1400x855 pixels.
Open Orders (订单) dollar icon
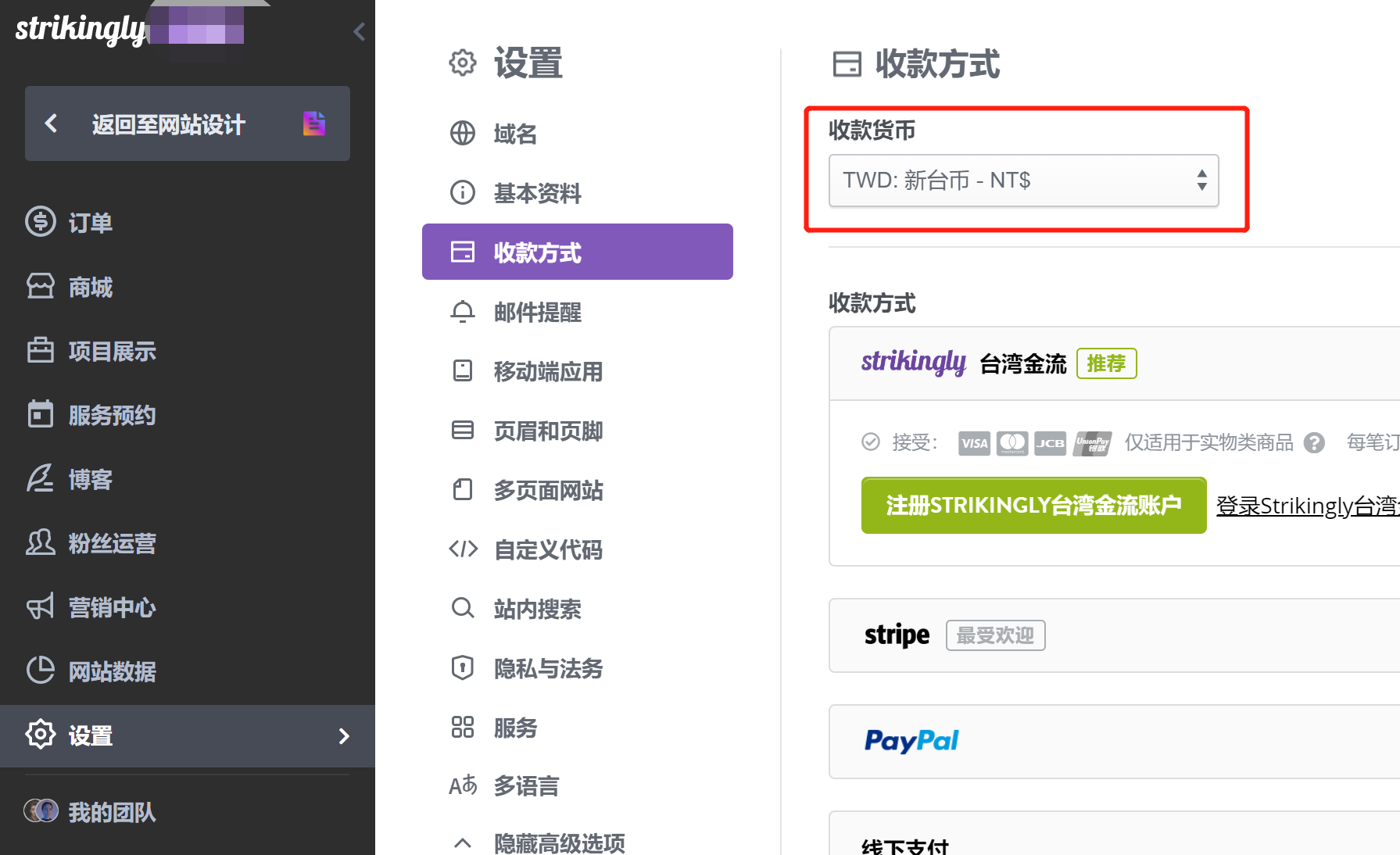41,222
